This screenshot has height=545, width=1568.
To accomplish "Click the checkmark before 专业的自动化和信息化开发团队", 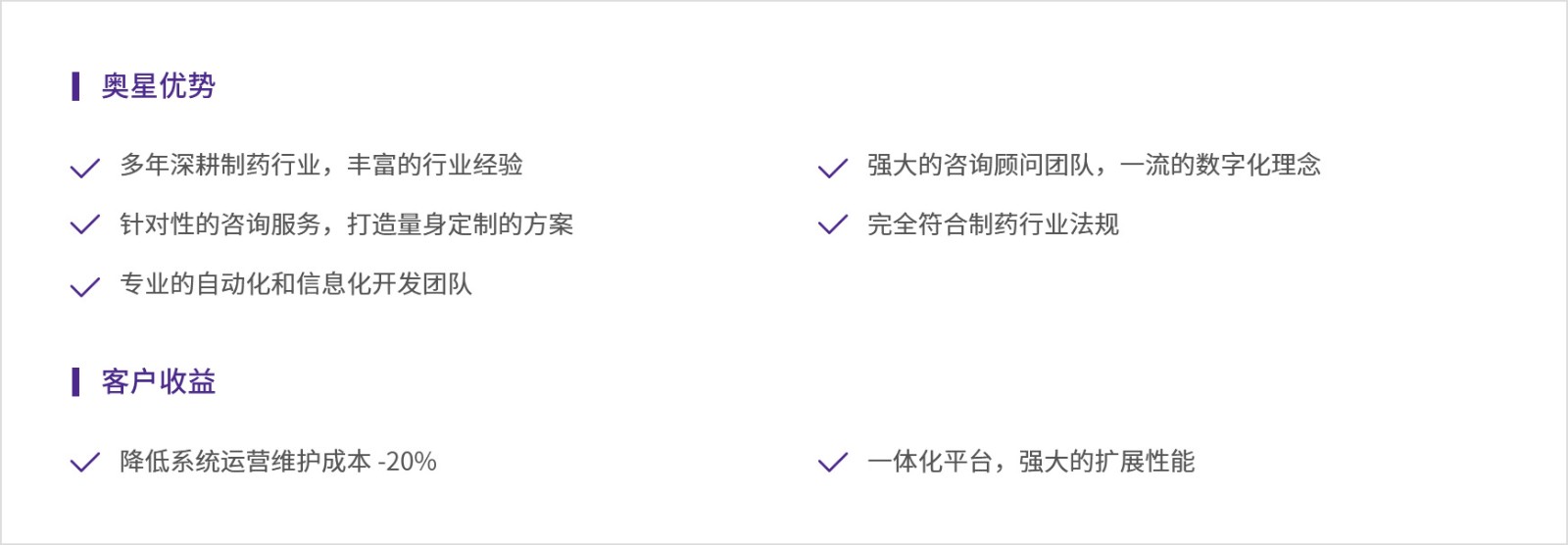I will click(85, 286).
